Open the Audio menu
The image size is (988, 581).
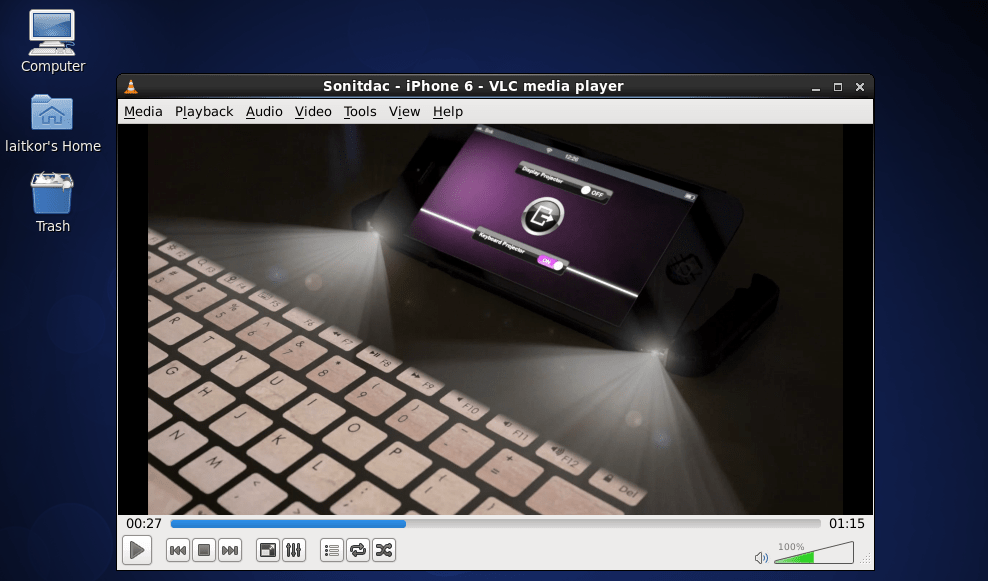[x=264, y=111]
